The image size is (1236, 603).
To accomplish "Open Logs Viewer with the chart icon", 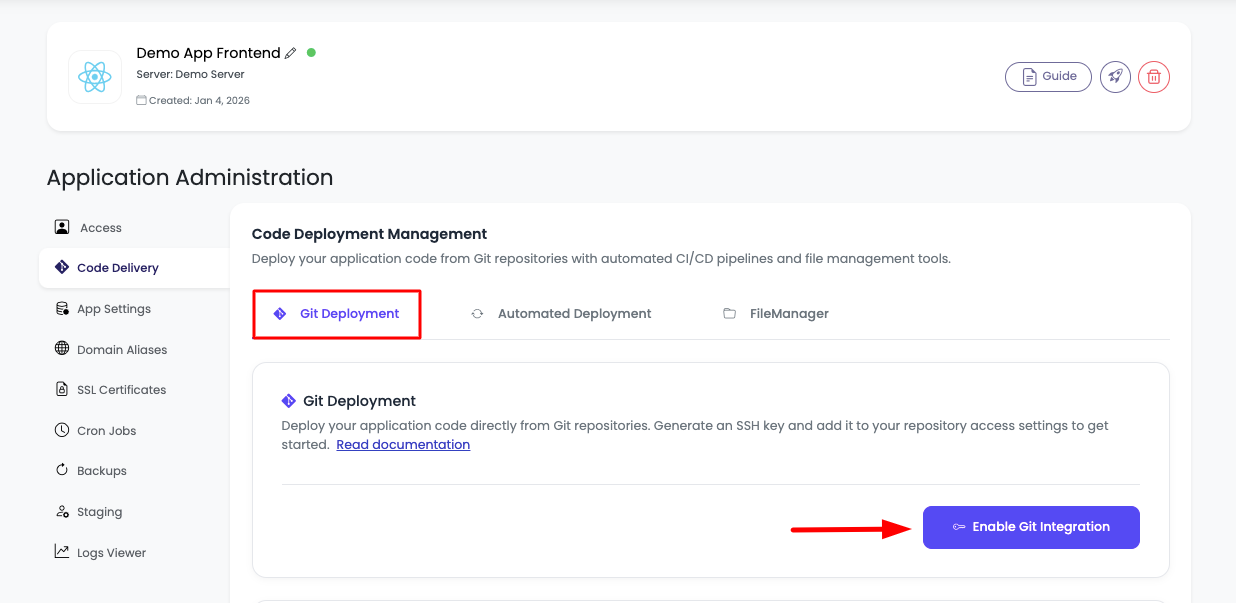I will (109, 552).
